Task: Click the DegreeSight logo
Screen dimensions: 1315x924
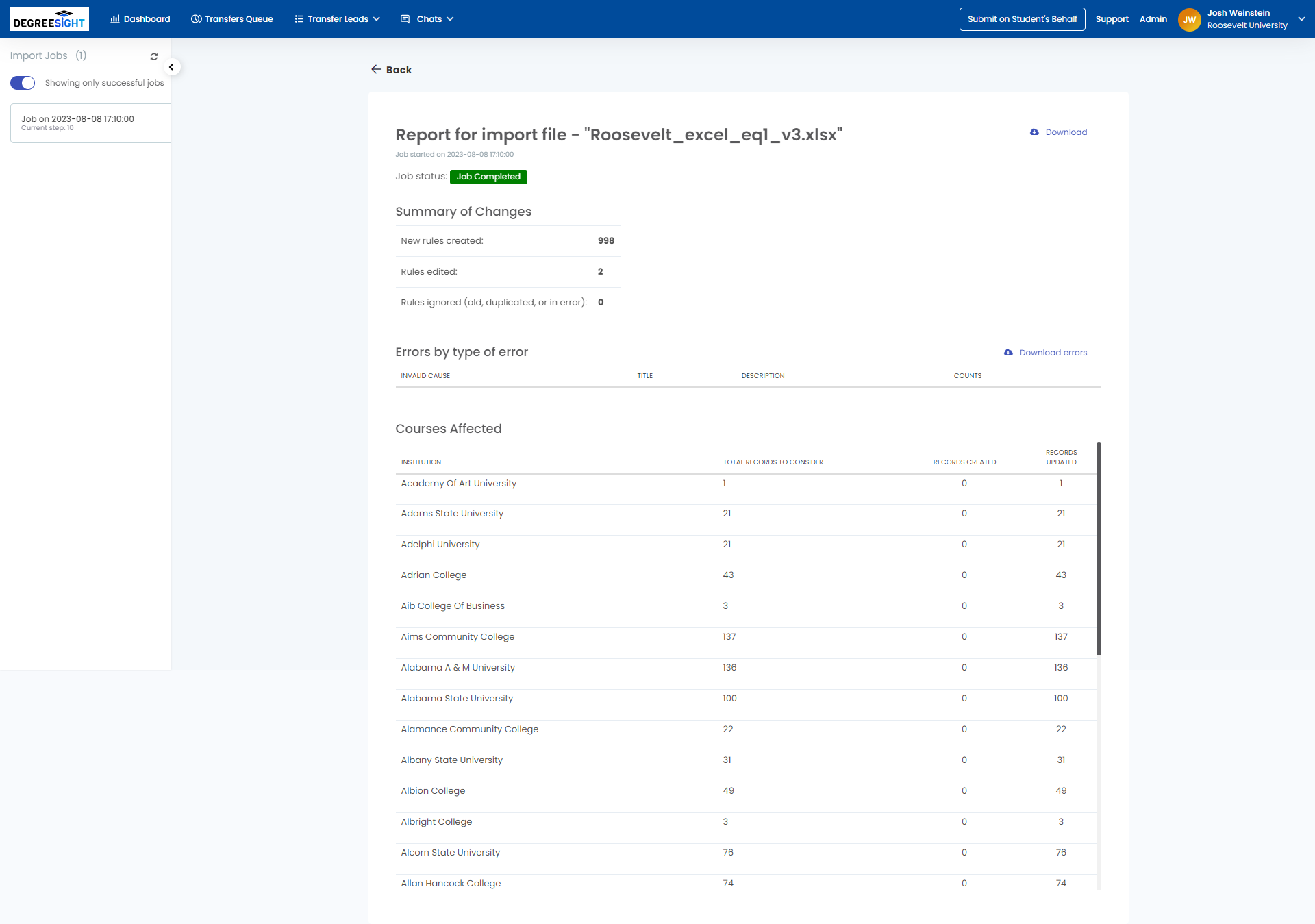Action: point(49,19)
